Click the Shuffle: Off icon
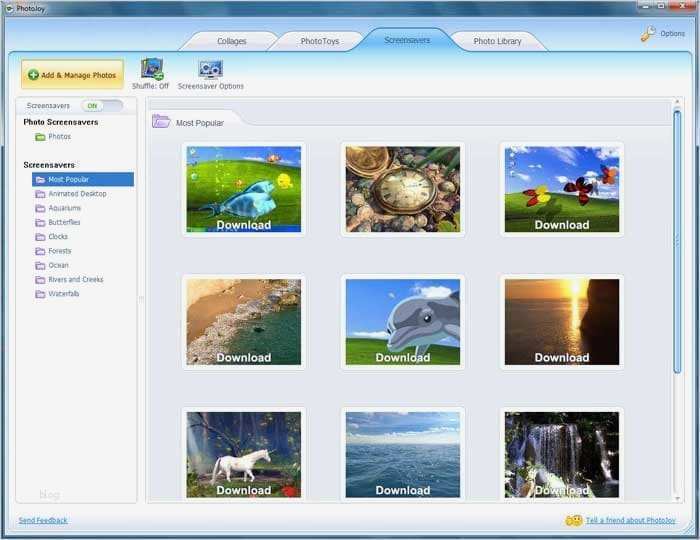 (x=152, y=69)
